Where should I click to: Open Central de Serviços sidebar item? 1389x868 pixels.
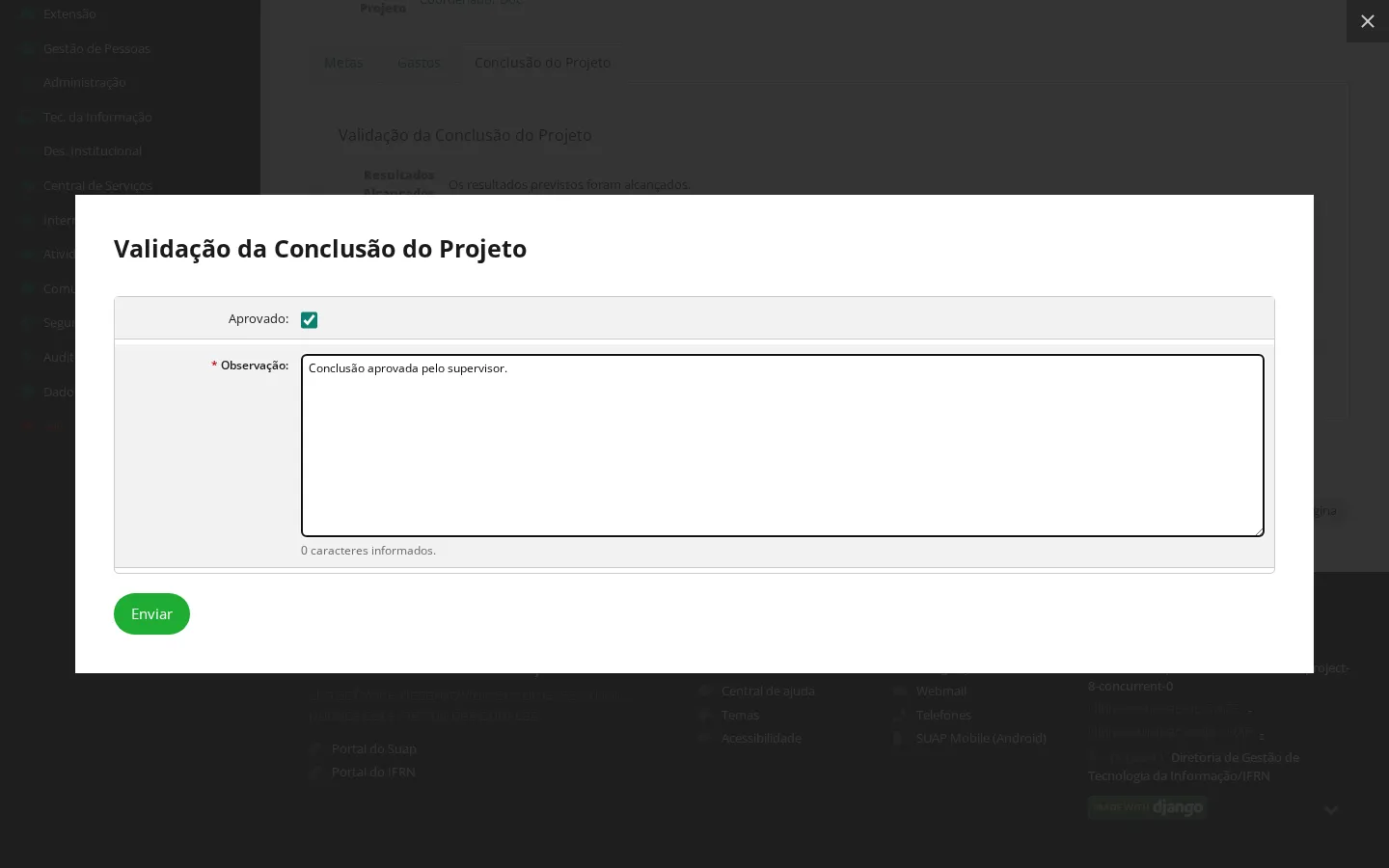tap(98, 186)
